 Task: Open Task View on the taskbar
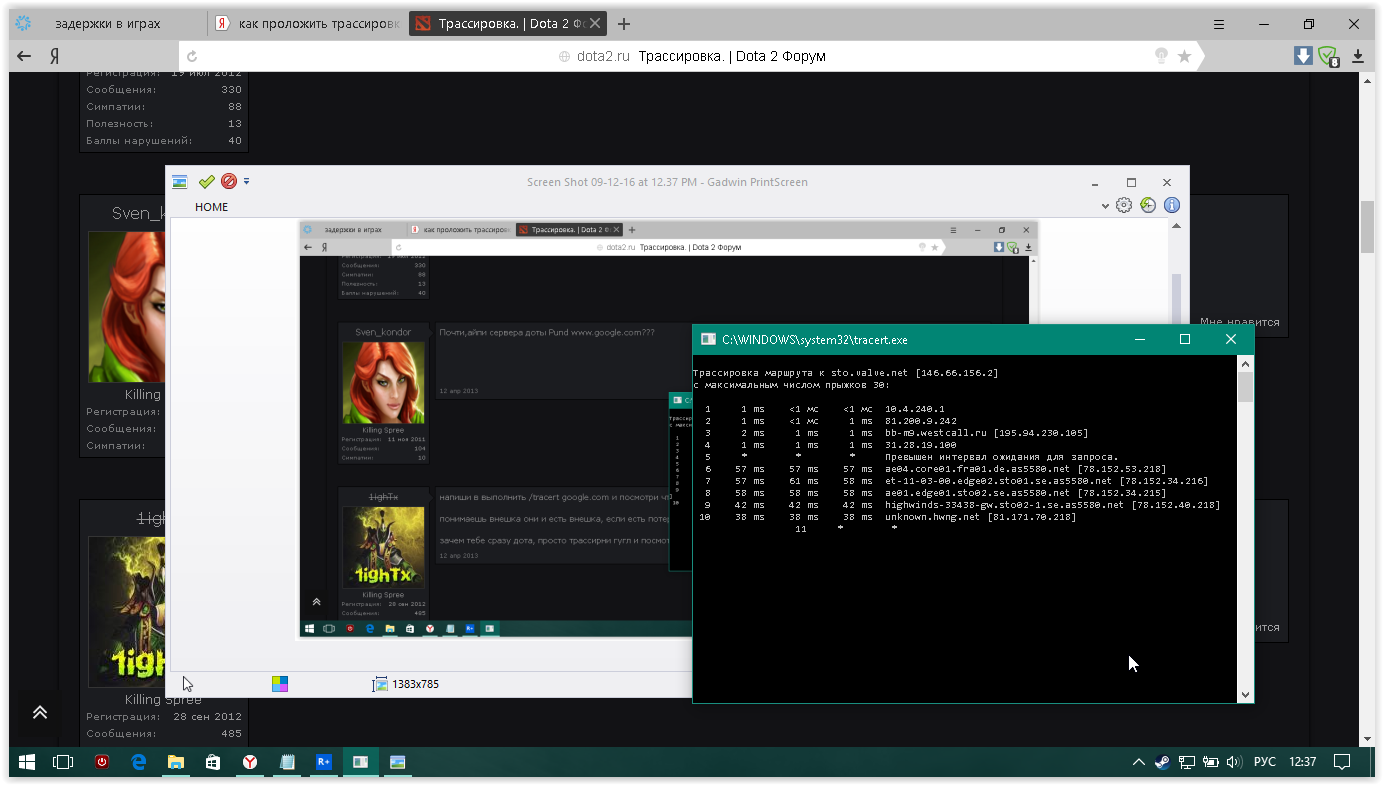tap(63, 762)
